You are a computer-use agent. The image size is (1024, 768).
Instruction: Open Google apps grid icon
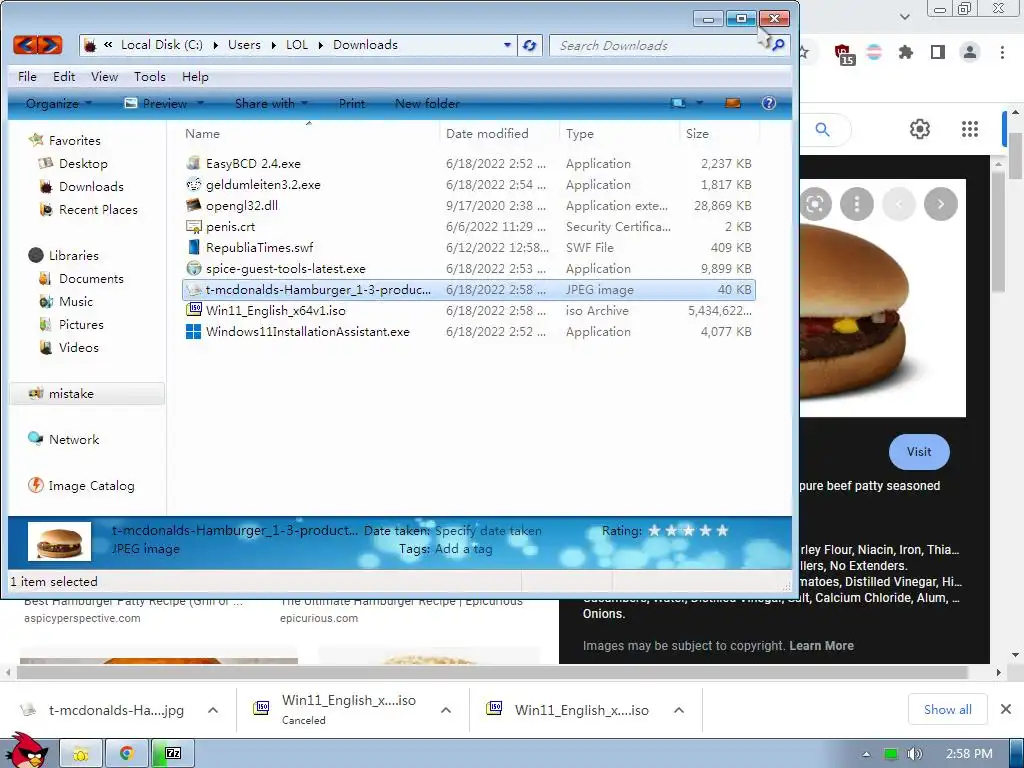(970, 129)
